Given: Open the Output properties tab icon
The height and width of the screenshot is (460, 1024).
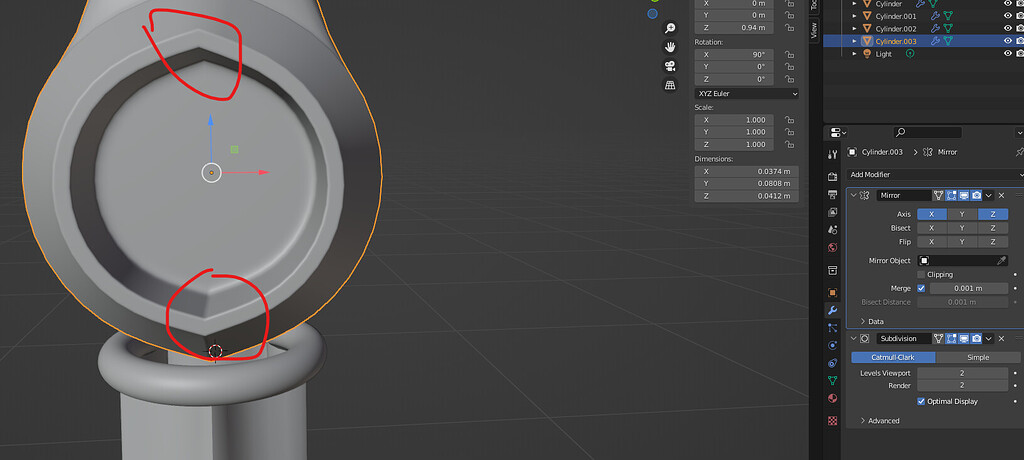Looking at the screenshot, I should pyautogui.click(x=832, y=195).
